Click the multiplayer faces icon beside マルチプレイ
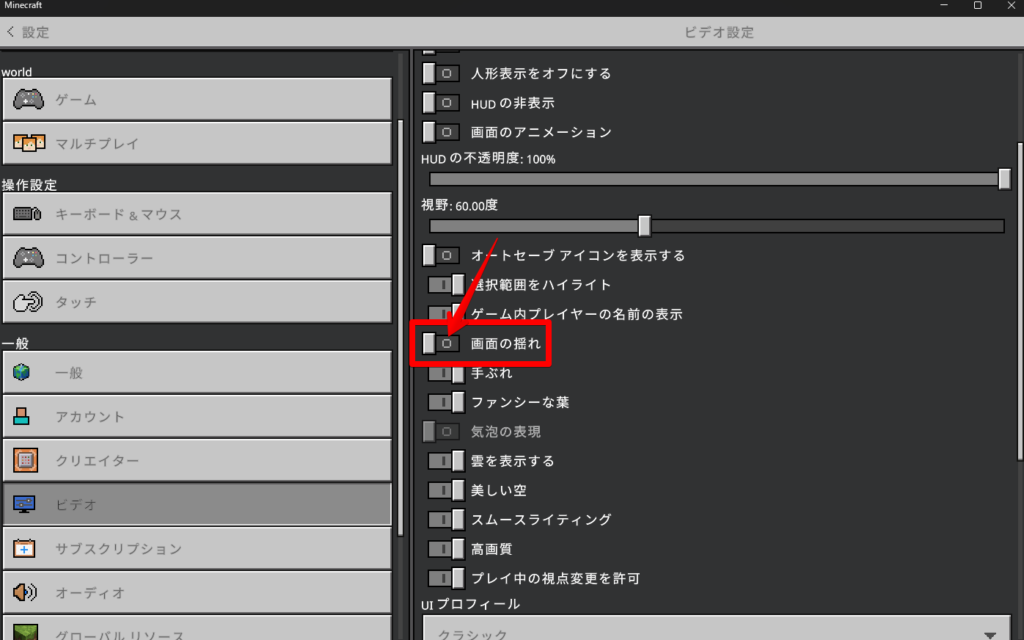This screenshot has height=640, width=1024. (28, 143)
